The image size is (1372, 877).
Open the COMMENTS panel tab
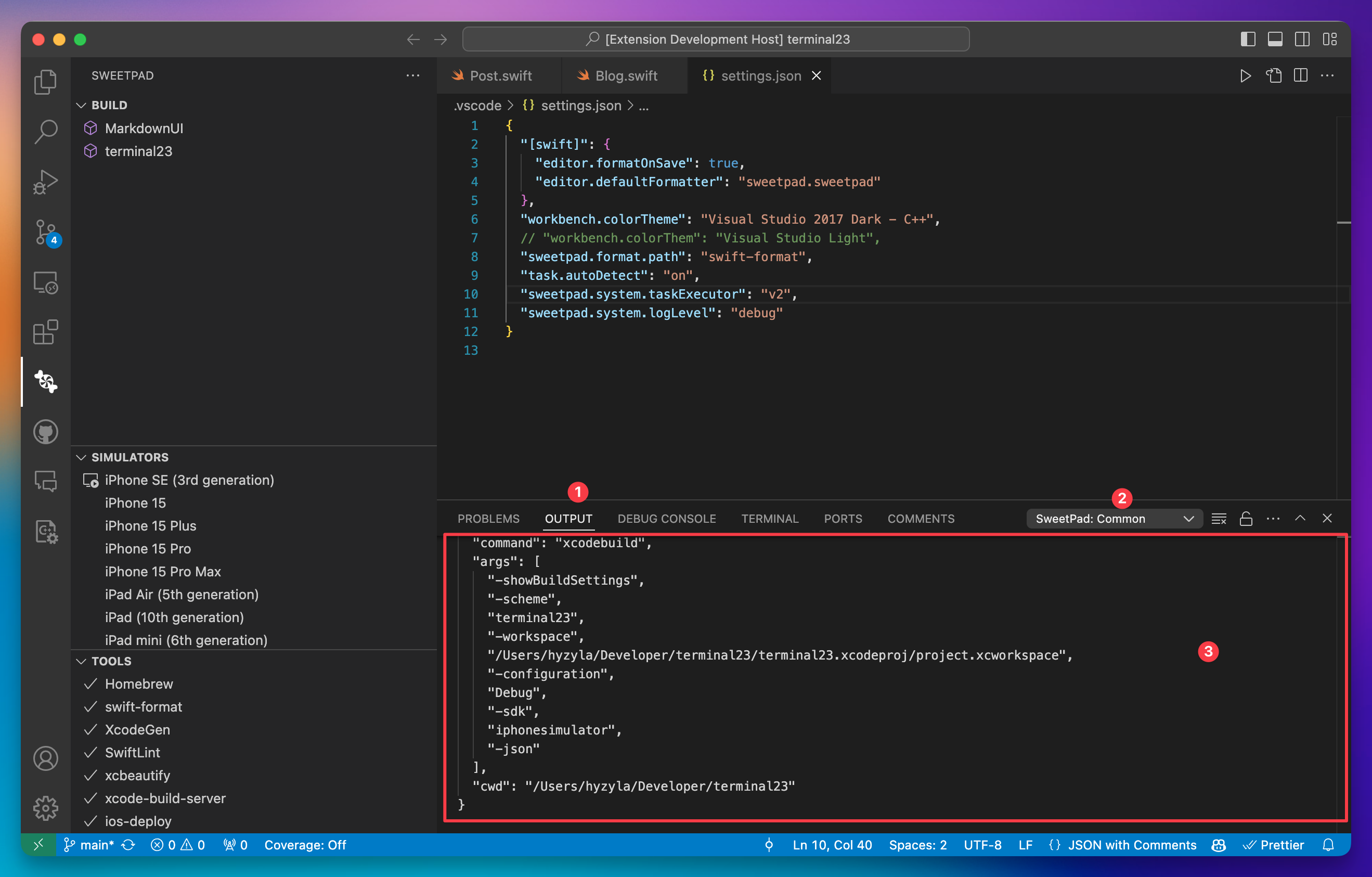pyautogui.click(x=921, y=519)
